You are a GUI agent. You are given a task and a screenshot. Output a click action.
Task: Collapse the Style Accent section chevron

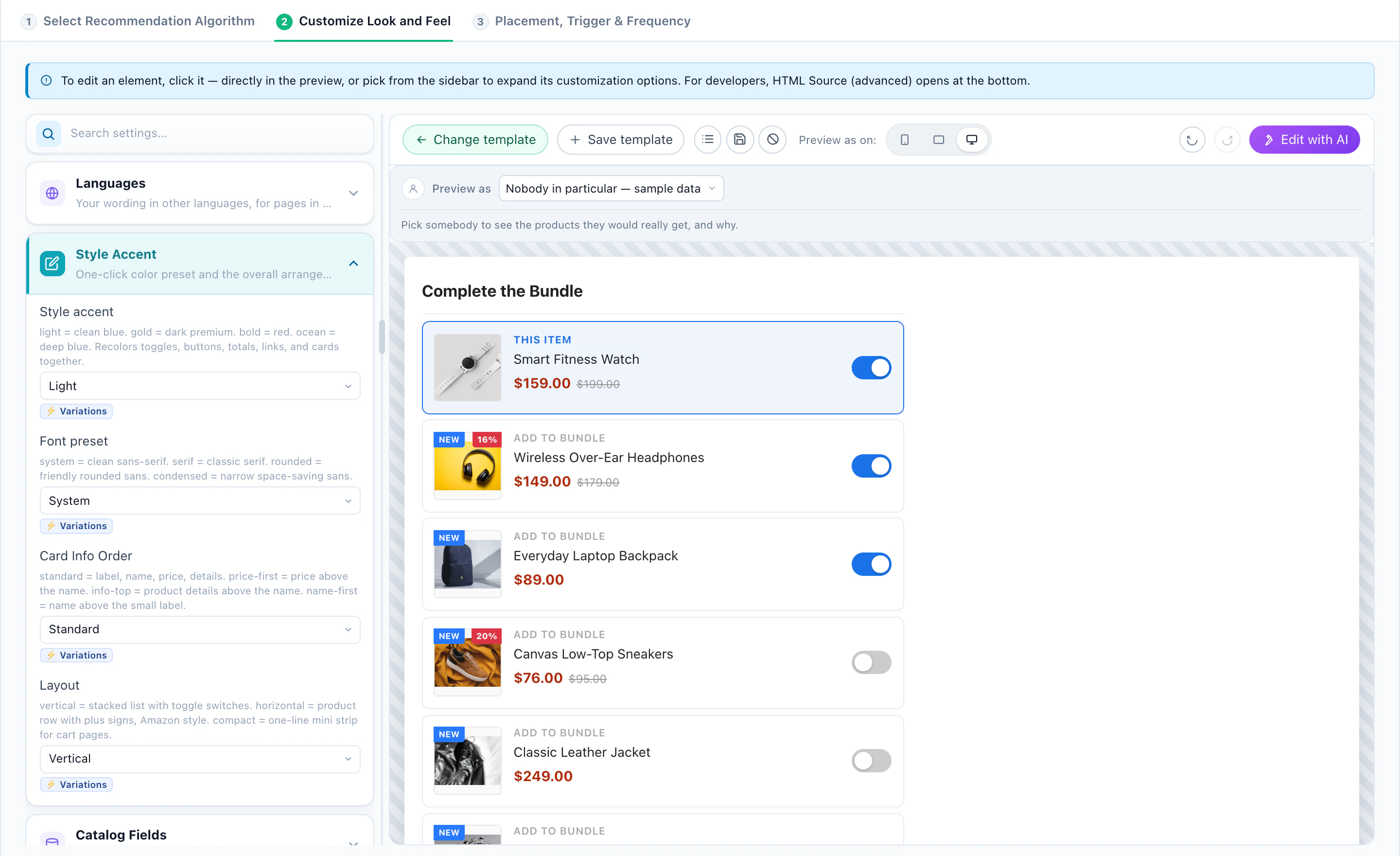coord(353,264)
